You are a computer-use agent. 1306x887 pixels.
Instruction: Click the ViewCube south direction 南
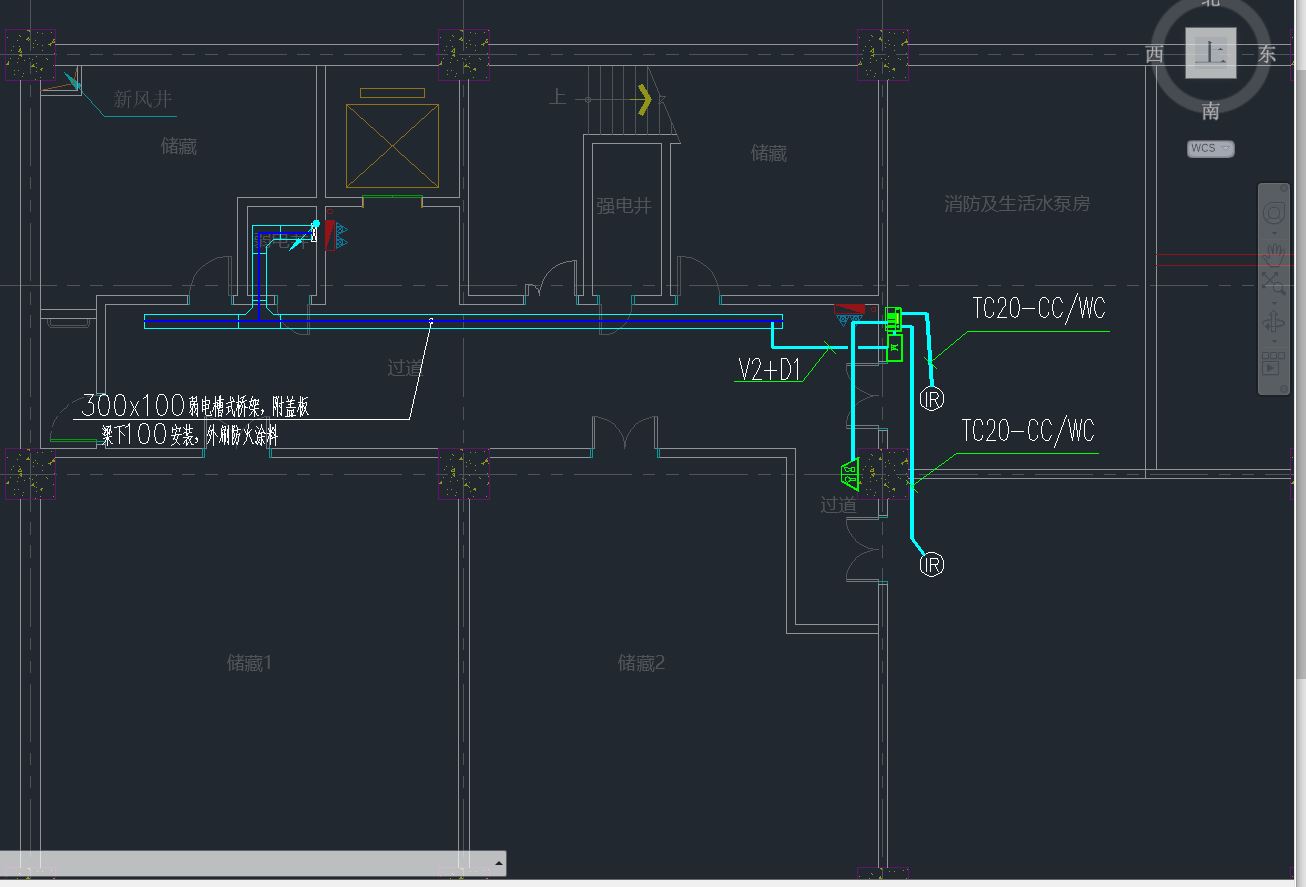[x=1211, y=111]
